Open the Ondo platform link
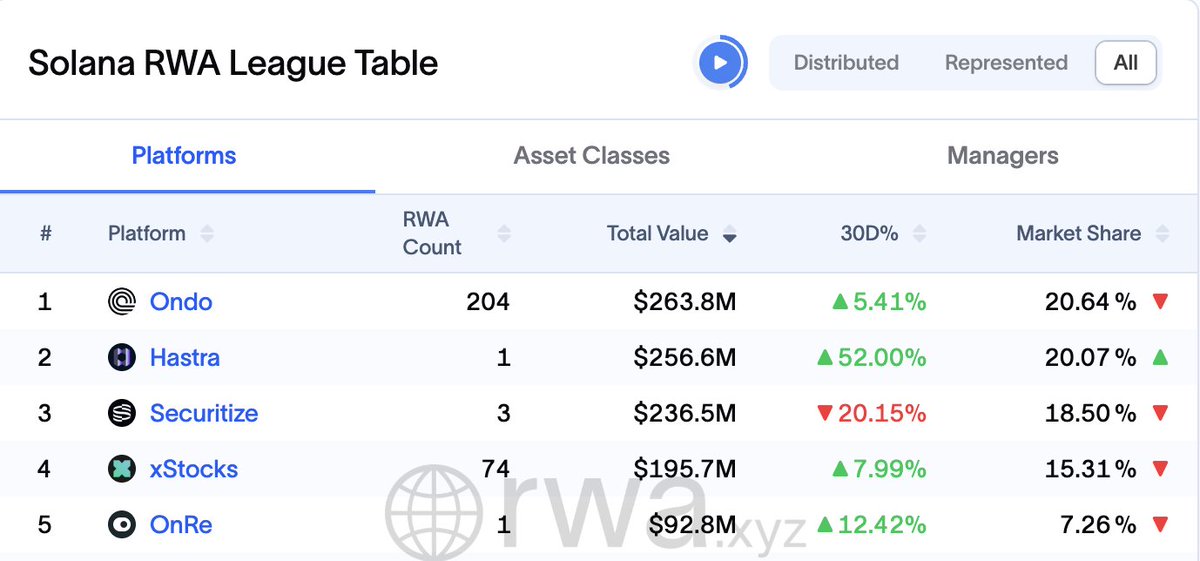This screenshot has height=561, width=1200. pos(181,302)
